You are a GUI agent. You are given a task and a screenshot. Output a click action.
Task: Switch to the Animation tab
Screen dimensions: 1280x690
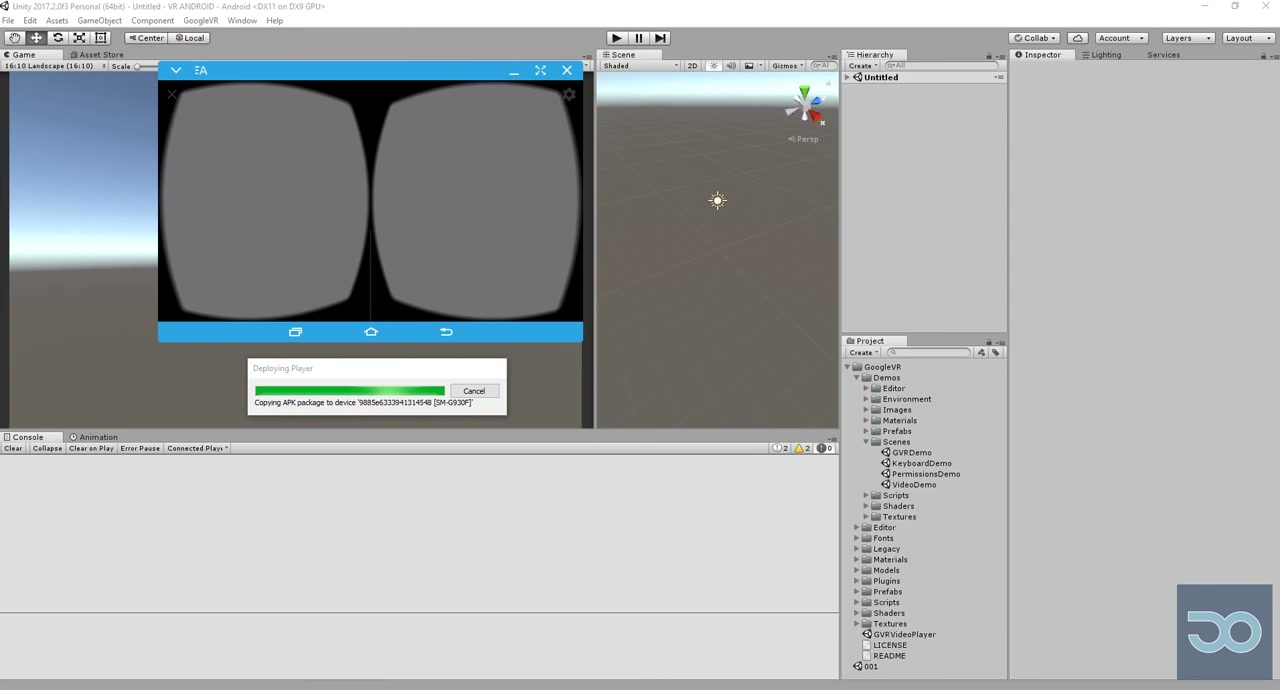(x=93, y=437)
